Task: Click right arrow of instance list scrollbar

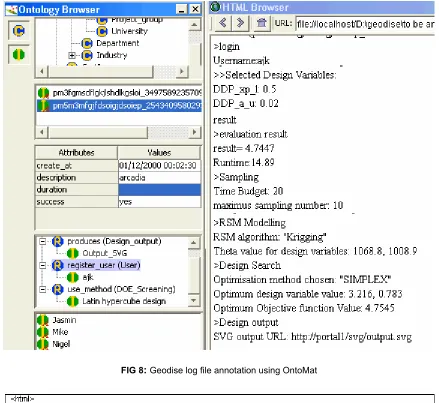Action: click(x=194, y=132)
